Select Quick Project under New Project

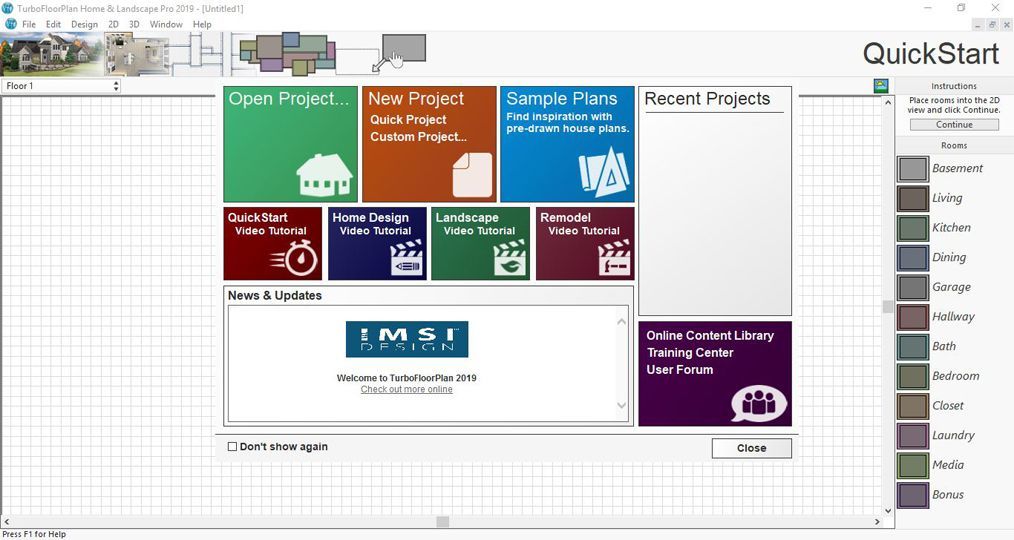(408, 120)
